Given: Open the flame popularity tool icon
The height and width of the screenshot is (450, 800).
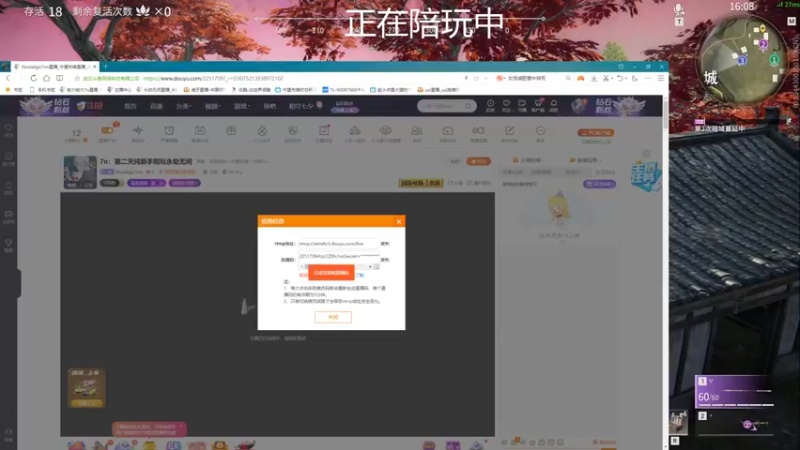Looking at the screenshot, I should click(x=262, y=131).
